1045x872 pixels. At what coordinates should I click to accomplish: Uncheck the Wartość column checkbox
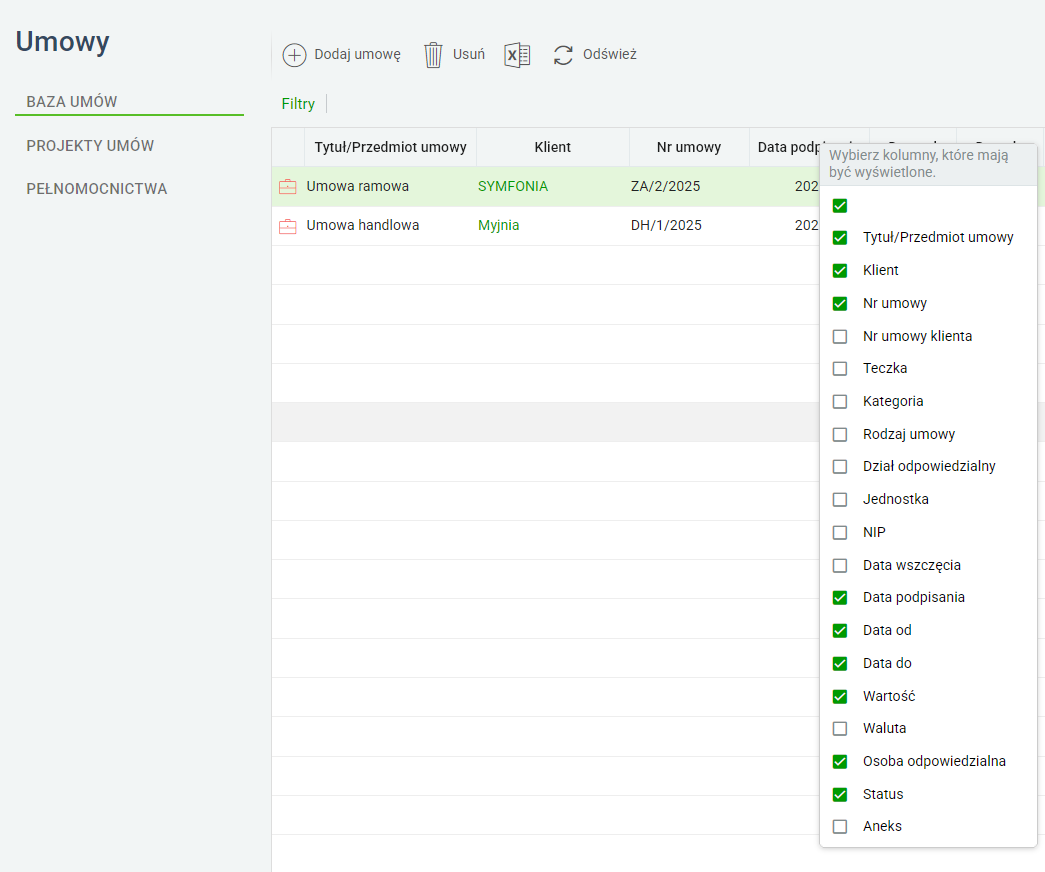pos(840,696)
